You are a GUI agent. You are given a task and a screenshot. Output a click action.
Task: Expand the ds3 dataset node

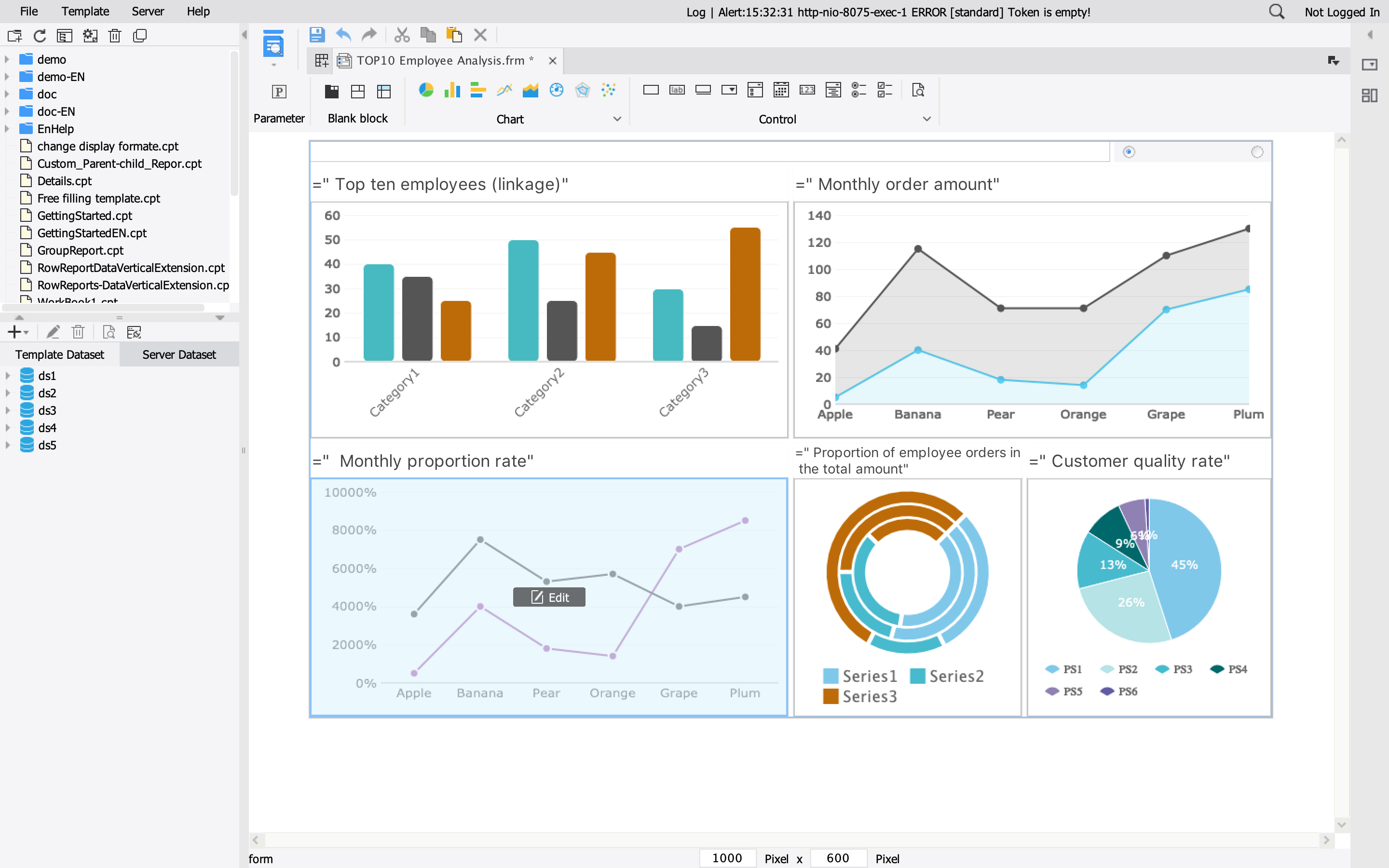(7, 410)
